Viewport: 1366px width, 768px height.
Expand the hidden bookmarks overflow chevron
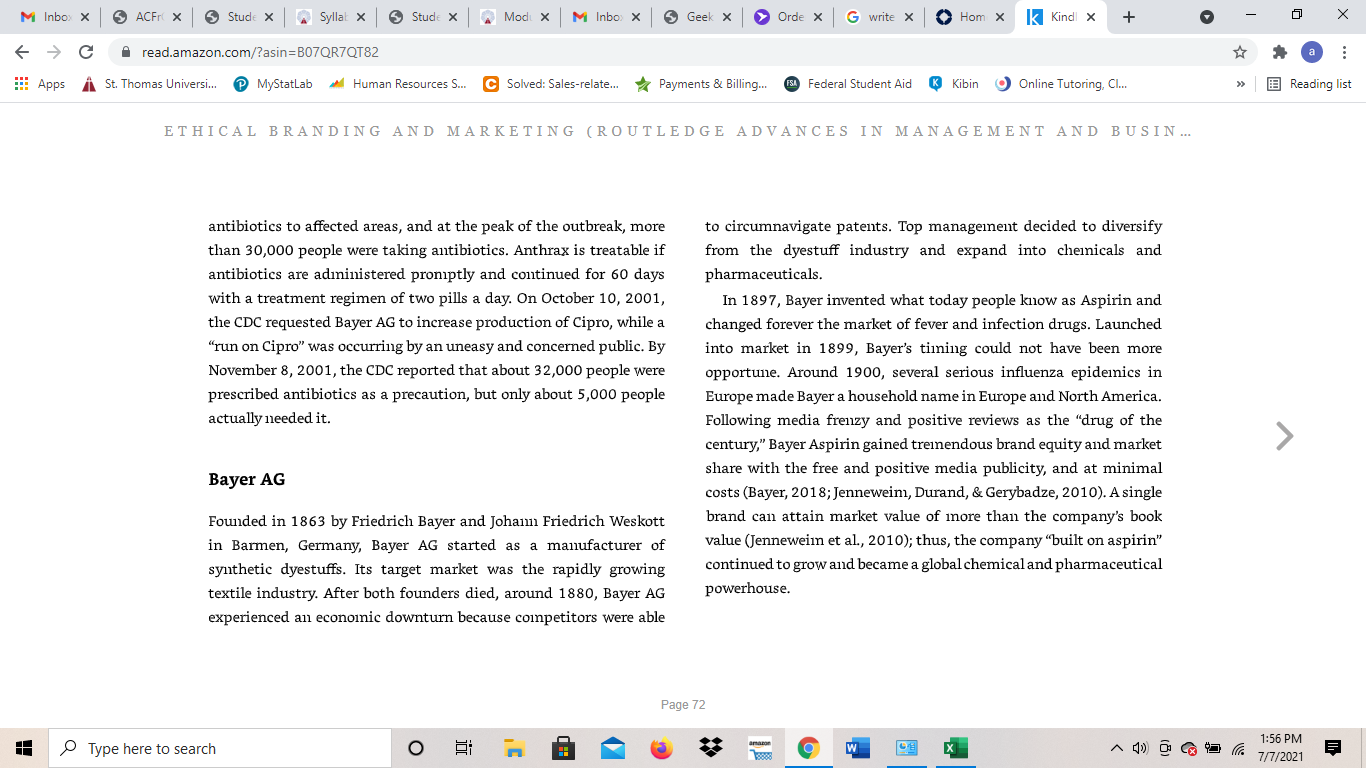tap(1241, 84)
